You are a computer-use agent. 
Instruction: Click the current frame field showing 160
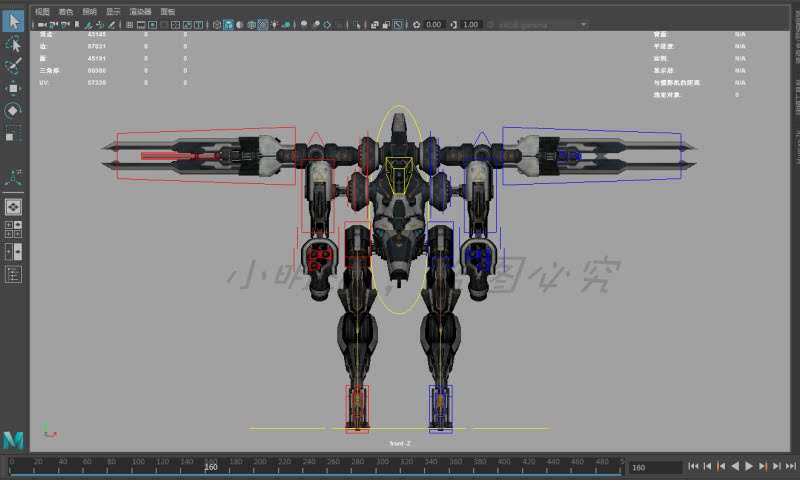(x=655, y=467)
